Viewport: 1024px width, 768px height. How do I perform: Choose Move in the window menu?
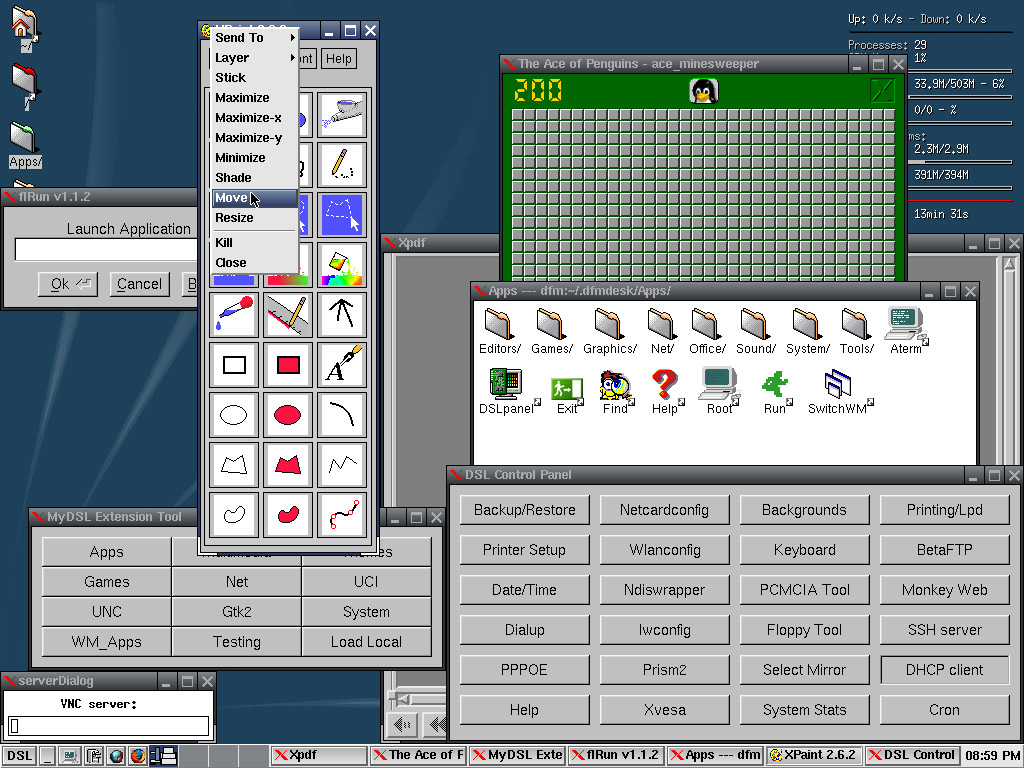click(x=255, y=198)
